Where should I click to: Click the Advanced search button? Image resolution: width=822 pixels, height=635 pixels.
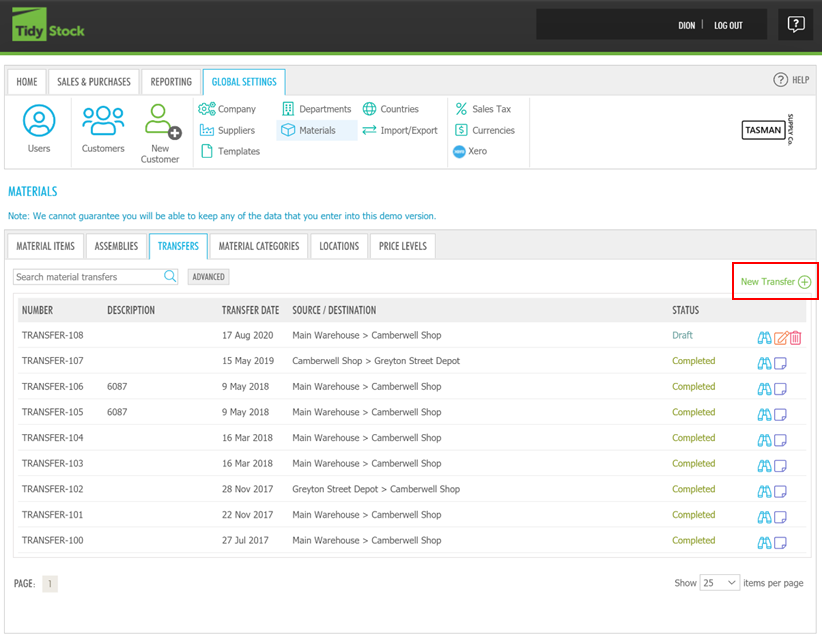pyautogui.click(x=208, y=277)
